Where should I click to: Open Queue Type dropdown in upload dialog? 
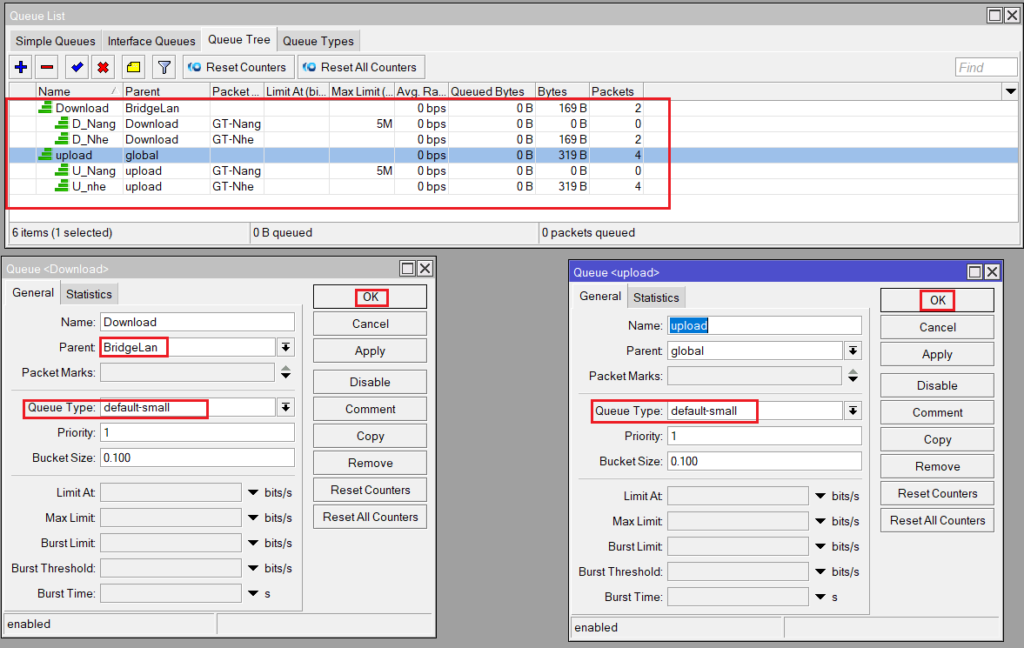[x=853, y=411]
